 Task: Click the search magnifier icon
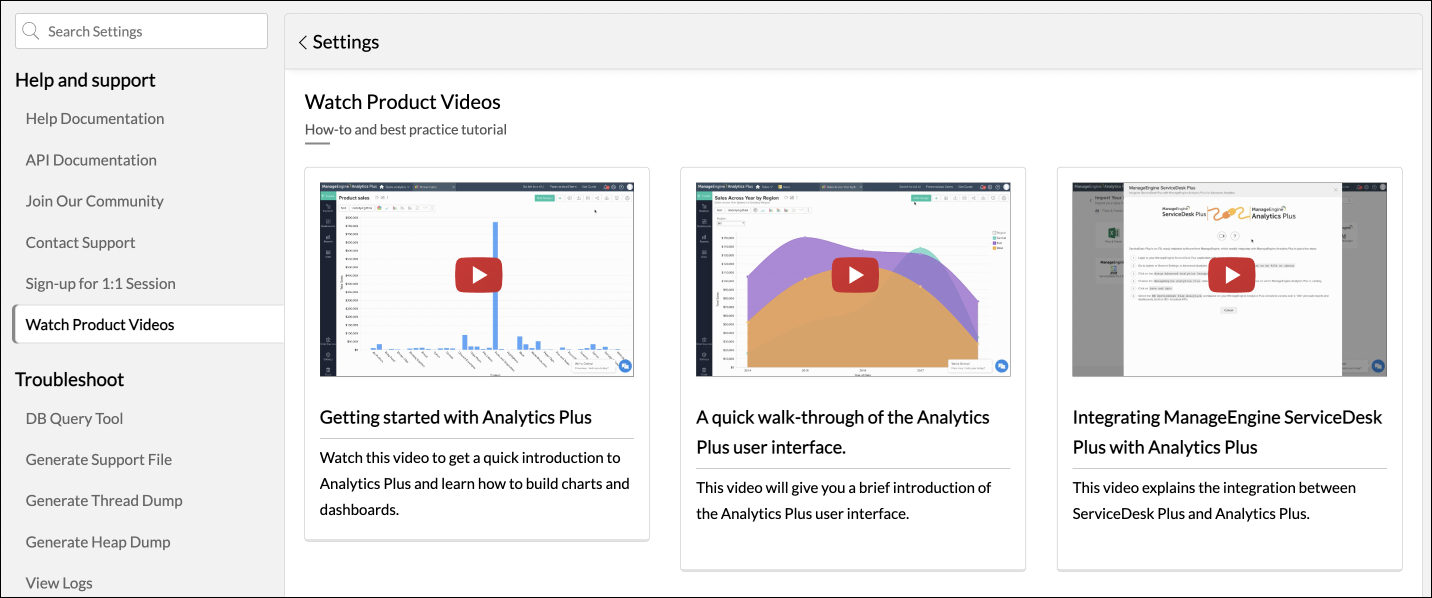(x=31, y=31)
